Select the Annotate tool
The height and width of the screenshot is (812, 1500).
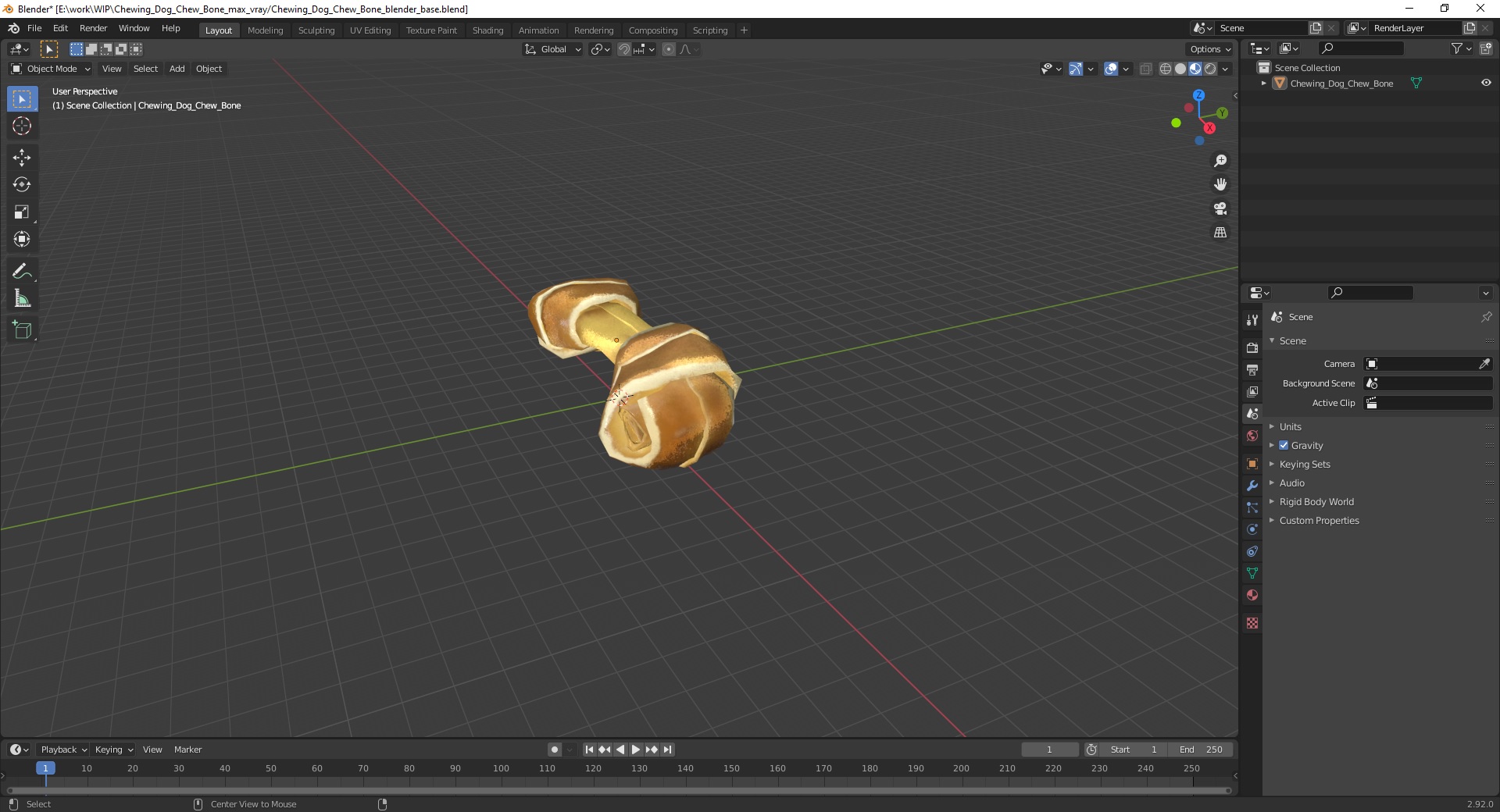coord(22,272)
